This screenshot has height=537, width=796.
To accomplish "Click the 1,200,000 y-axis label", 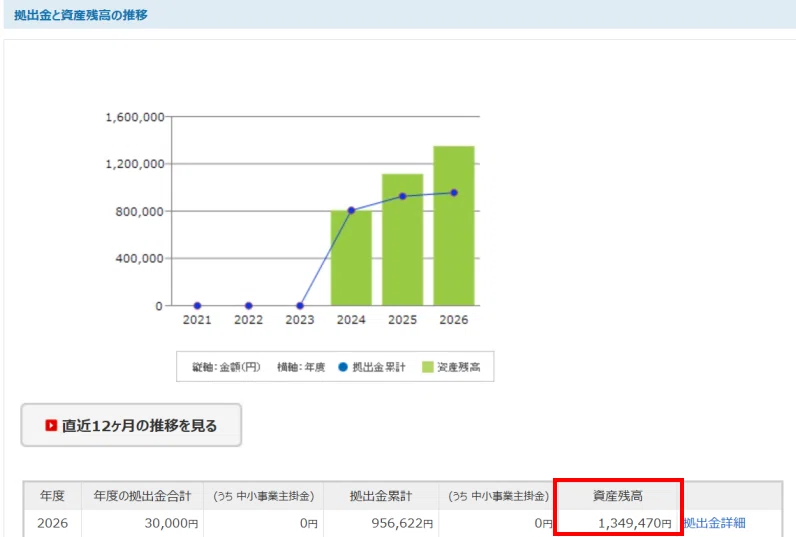I will pyautogui.click(x=135, y=164).
